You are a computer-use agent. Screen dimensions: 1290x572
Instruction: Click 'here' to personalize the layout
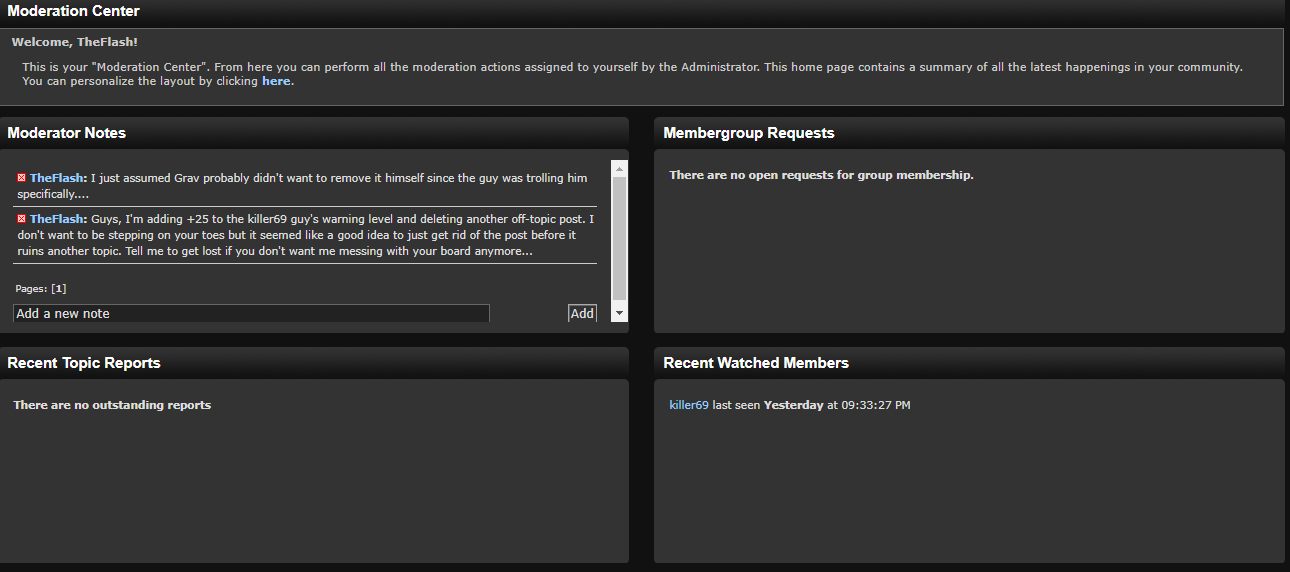click(x=276, y=81)
